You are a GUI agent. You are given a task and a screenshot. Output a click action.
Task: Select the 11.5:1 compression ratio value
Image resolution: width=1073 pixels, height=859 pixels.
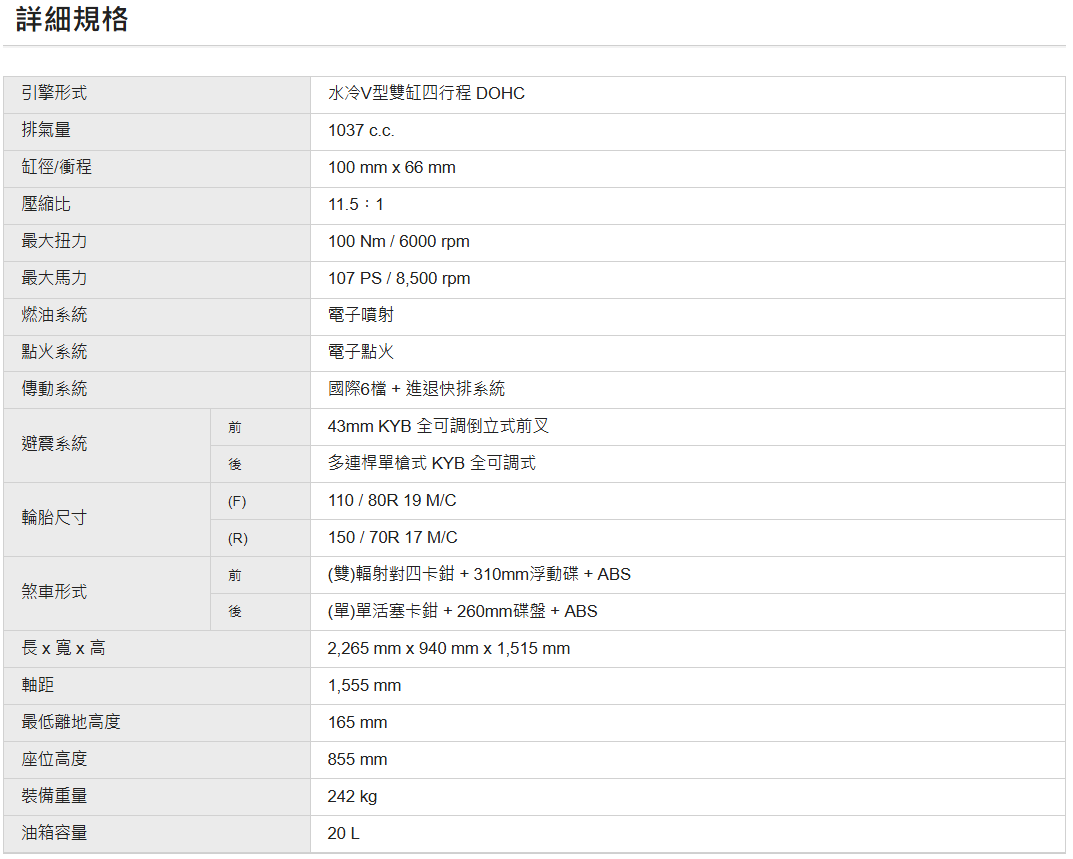point(355,205)
